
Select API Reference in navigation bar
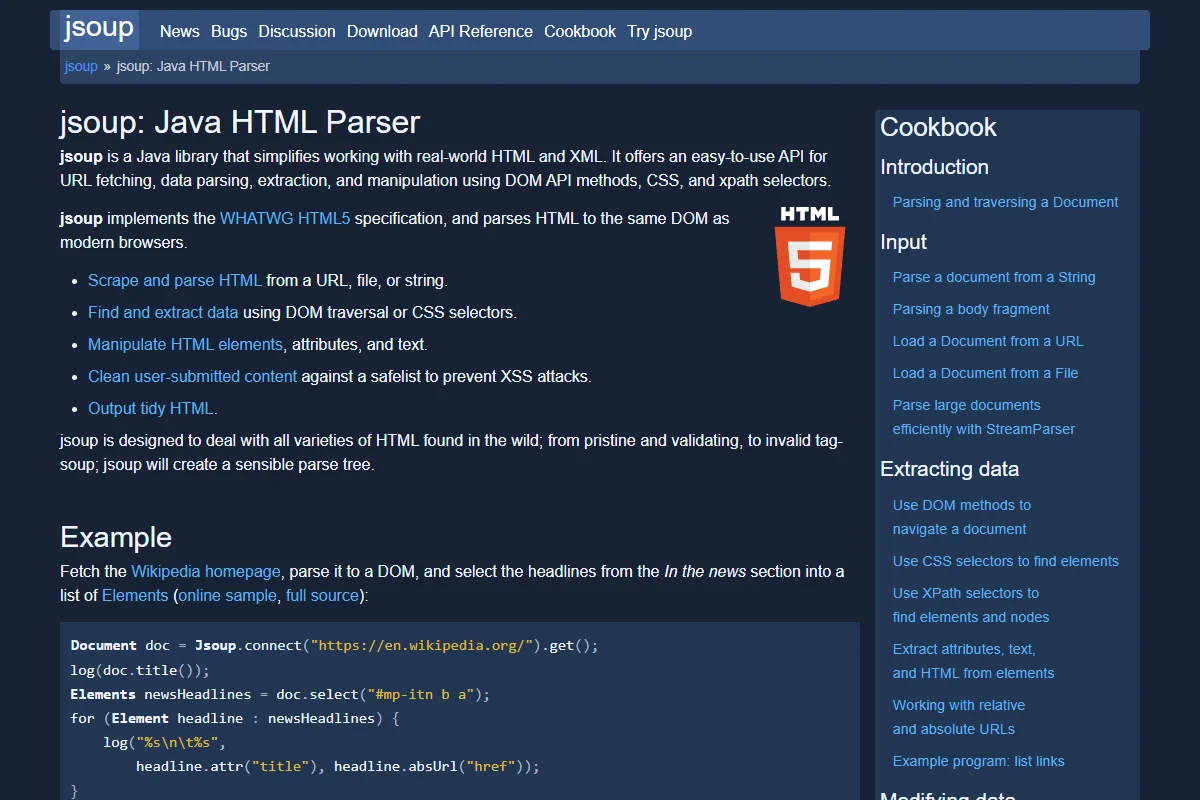point(481,31)
